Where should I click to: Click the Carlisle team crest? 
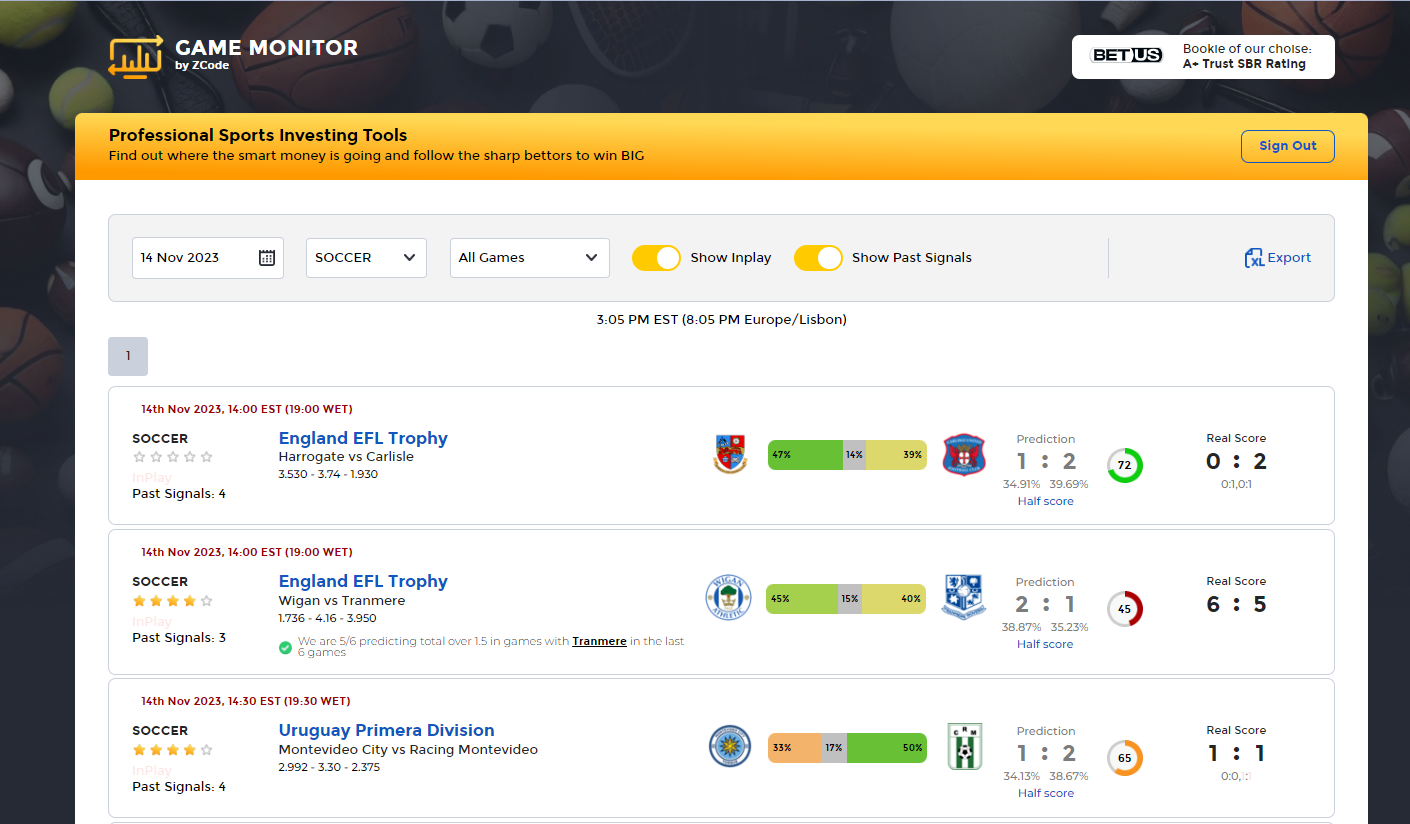(x=964, y=455)
